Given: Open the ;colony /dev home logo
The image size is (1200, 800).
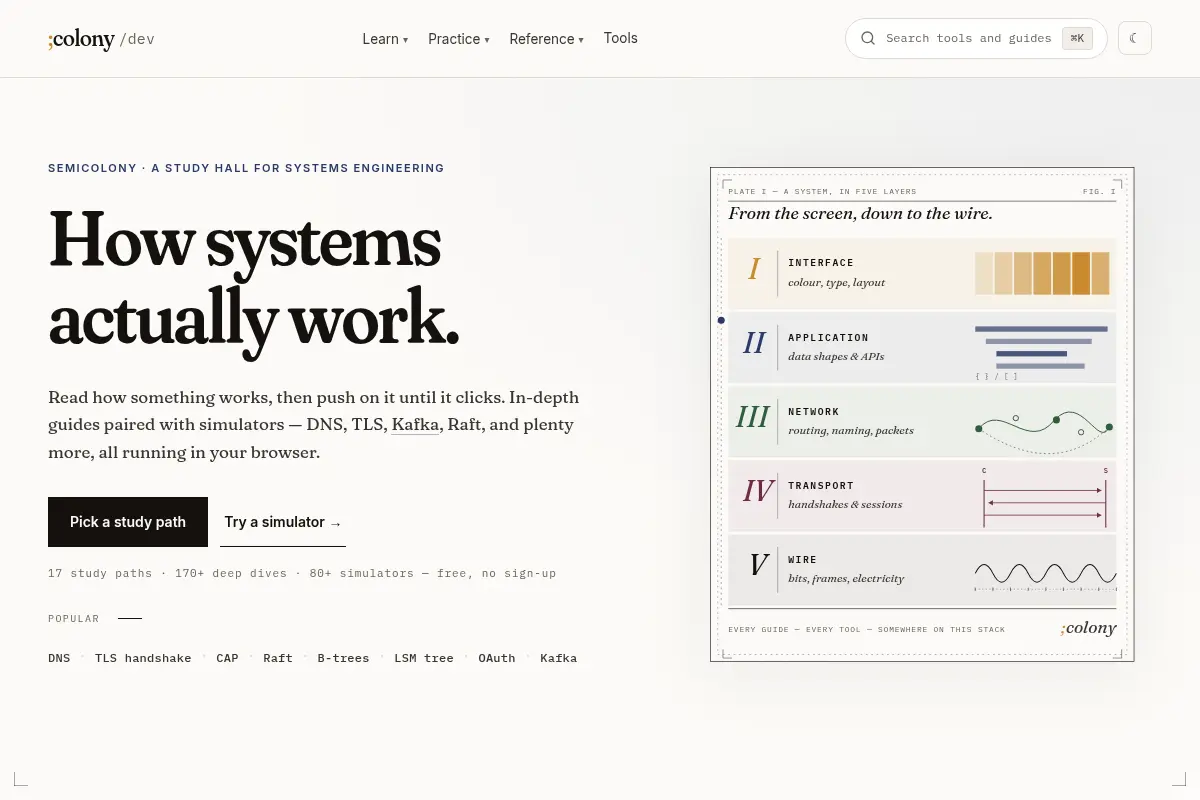Looking at the screenshot, I should coord(101,39).
